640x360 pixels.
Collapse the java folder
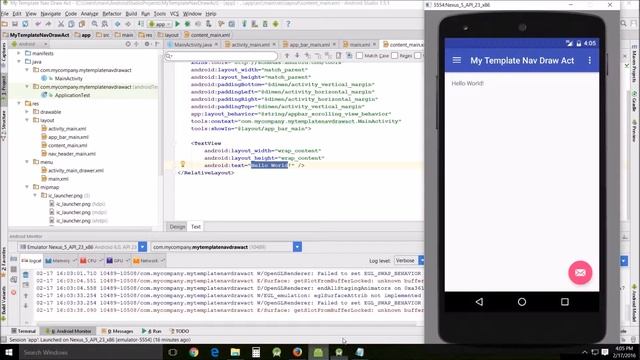click(x=19, y=62)
